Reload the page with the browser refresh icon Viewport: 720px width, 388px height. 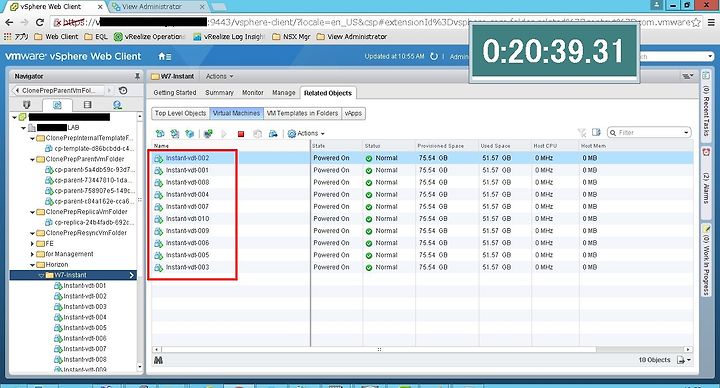click(40, 22)
